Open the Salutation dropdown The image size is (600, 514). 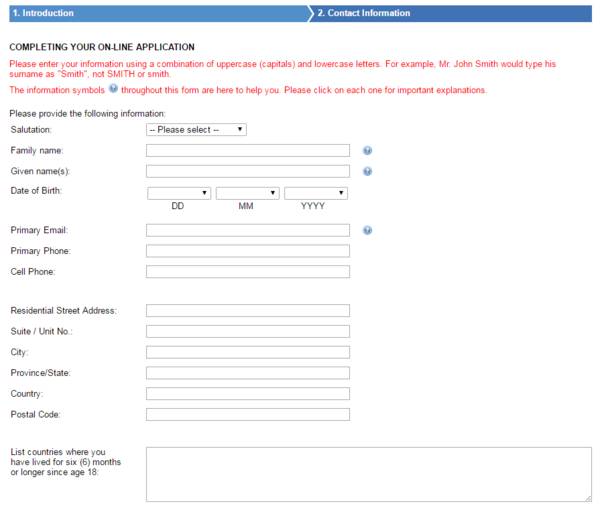(196, 130)
